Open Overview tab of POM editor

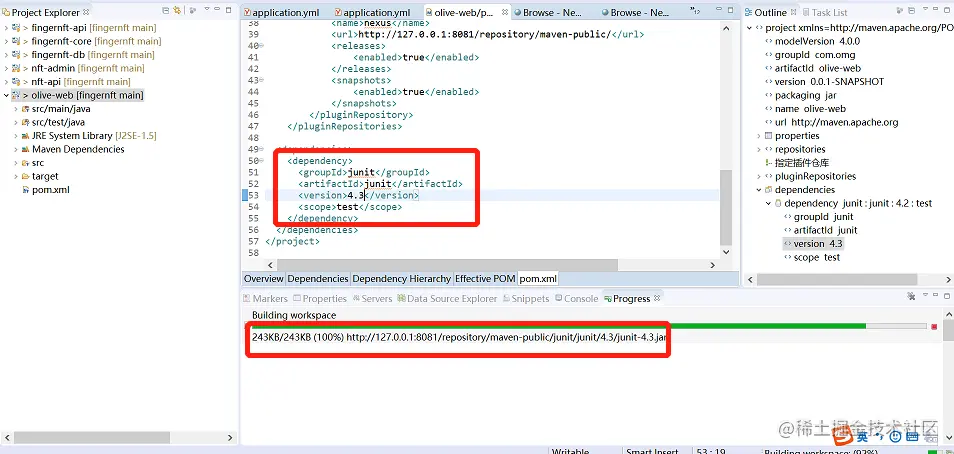coord(263,279)
